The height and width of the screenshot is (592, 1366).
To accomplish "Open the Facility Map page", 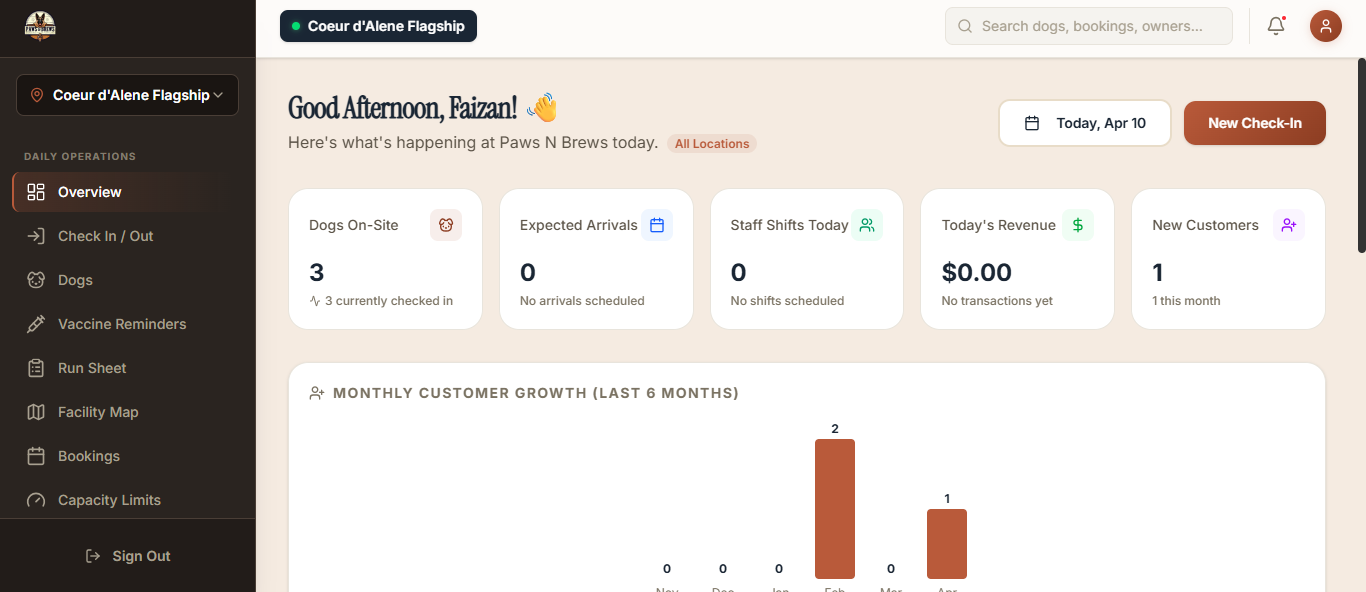I will point(98,412).
